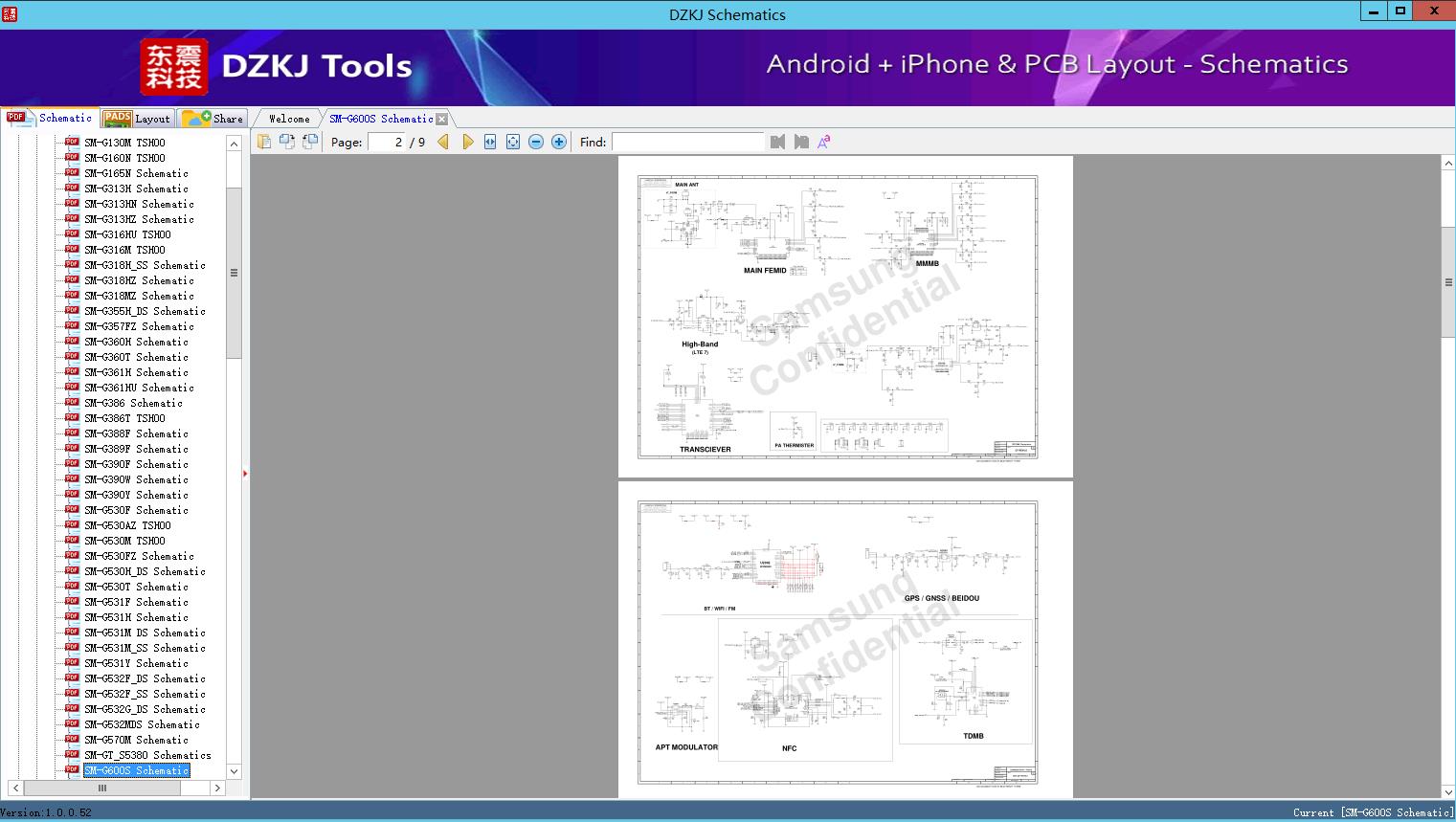The height and width of the screenshot is (822, 1456).
Task: Click the find previous arrow icon
Action: (777, 141)
